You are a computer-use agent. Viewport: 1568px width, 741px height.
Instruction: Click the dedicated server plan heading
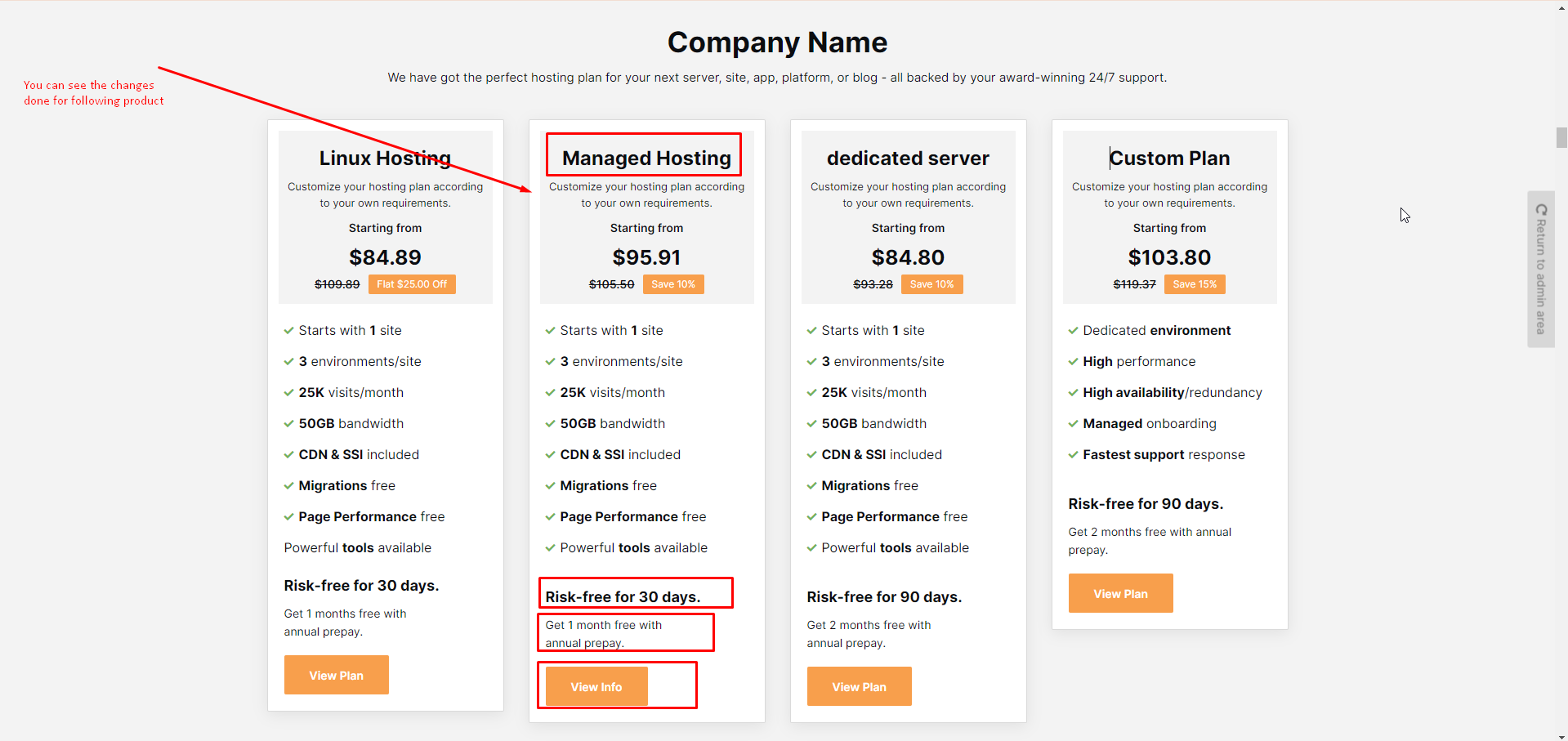coord(907,158)
